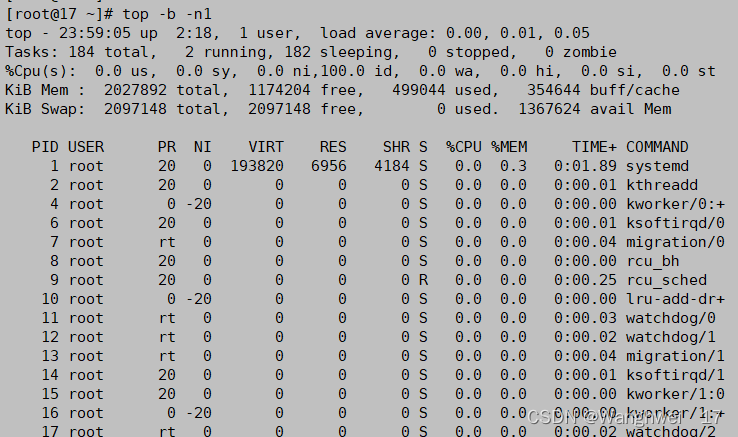Click the 6956 RES value
This screenshot has height=437, width=738.
[329, 166]
